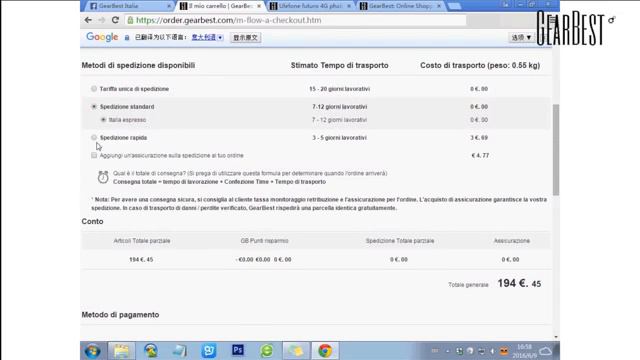Select 'Spedizione standard' radio option
This screenshot has width=640, height=360.
pos(94,107)
